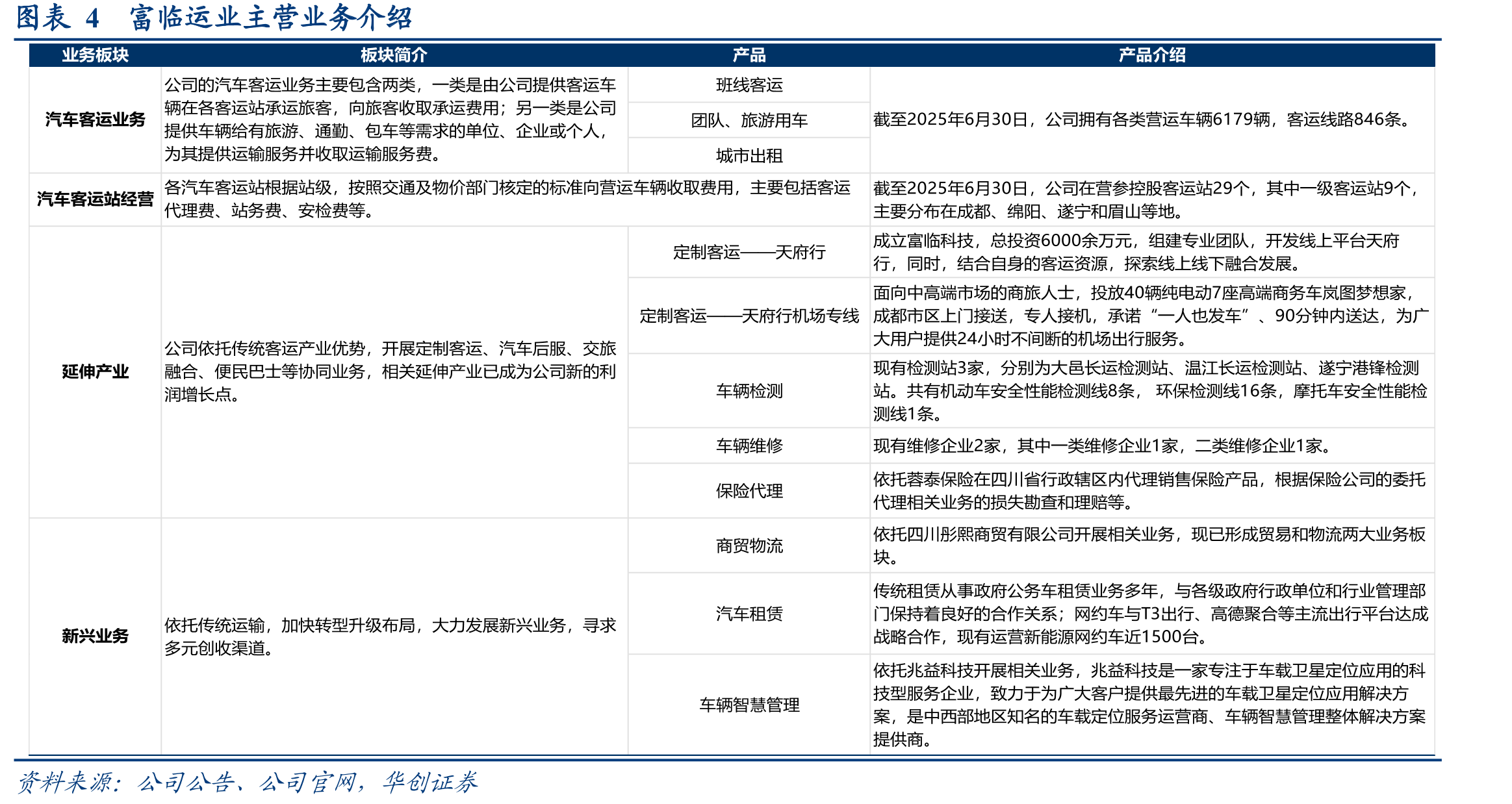This screenshot has height=804, width=1512.
Task: Click the '汽车租赁' product cell
Action: pos(749,614)
